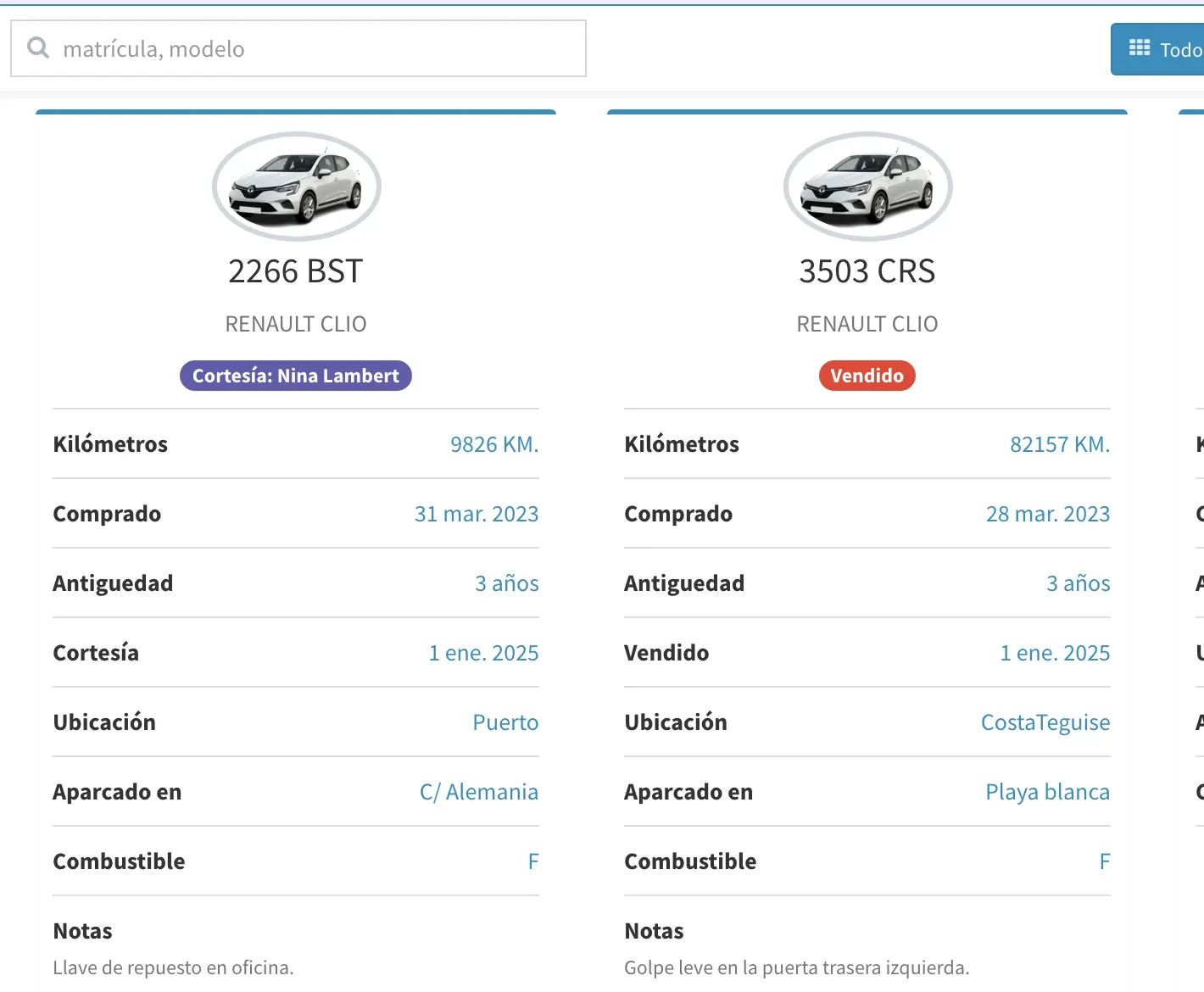Click Vendido date 1 ene. 2025
Viewport: 1204px width, 992px height.
tap(1056, 653)
